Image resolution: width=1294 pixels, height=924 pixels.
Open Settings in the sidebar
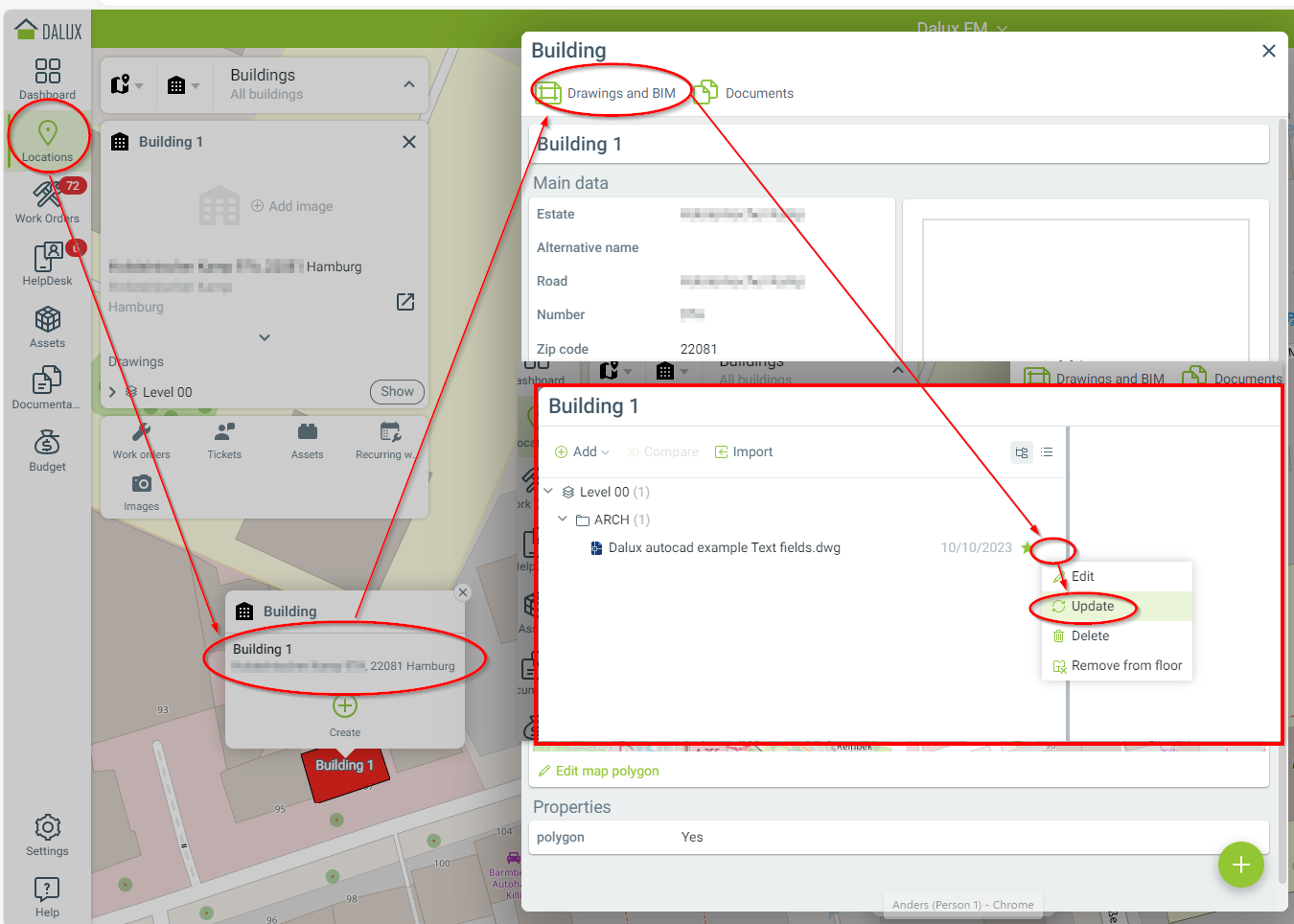pos(47,834)
